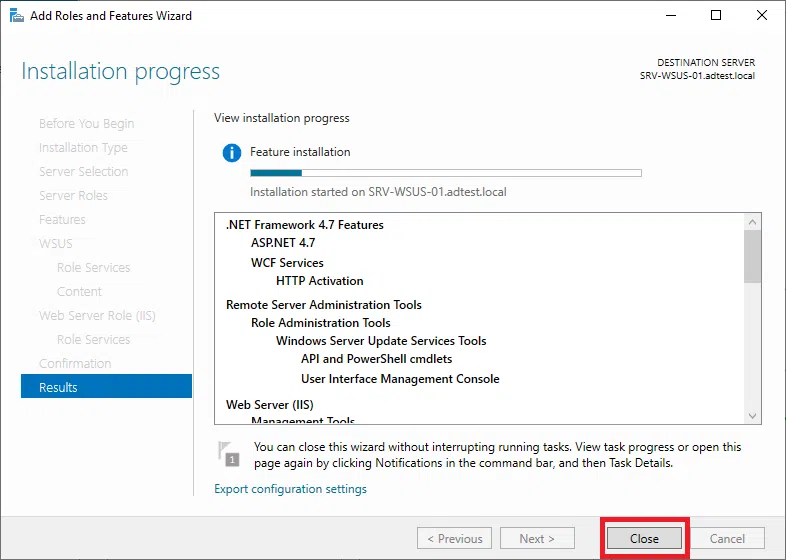Click the scroll up arrow in the feature list
Viewport: 786px width, 560px height.
pos(753,221)
